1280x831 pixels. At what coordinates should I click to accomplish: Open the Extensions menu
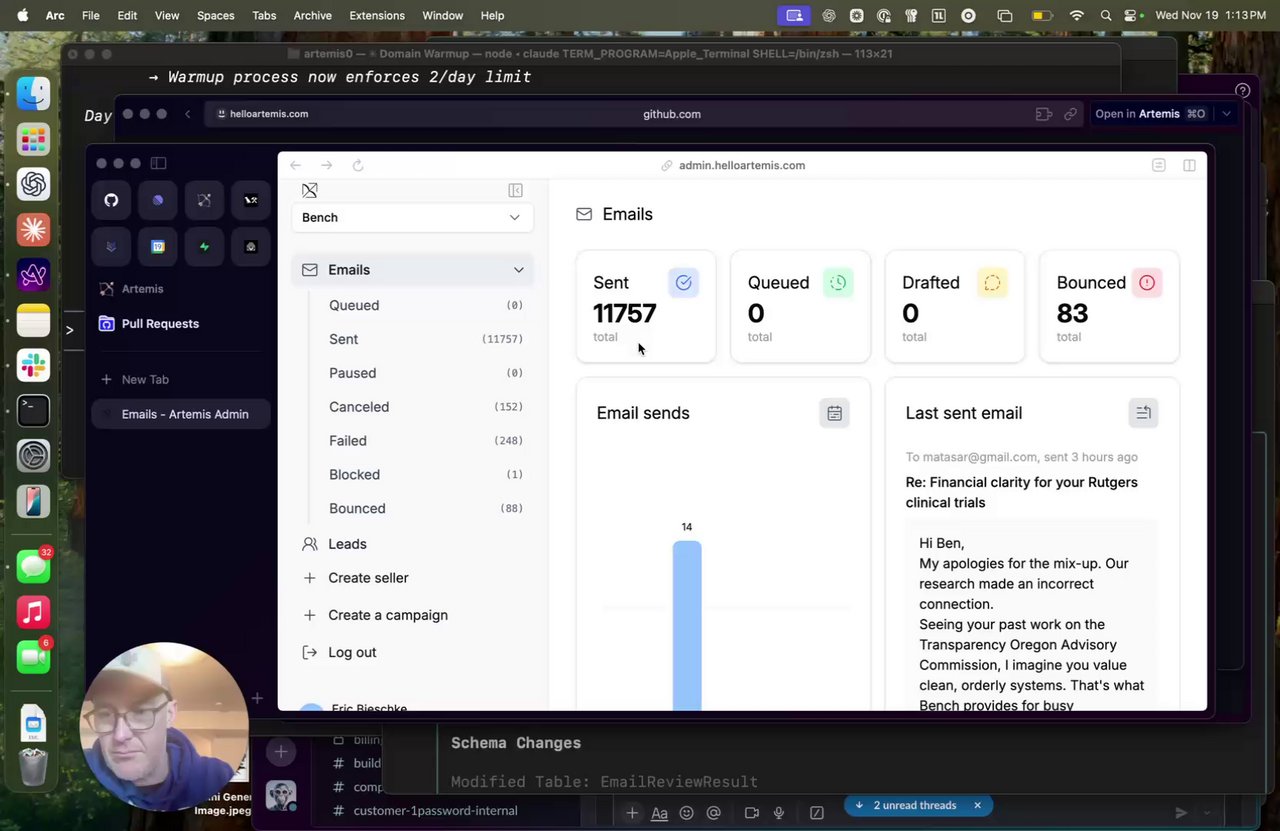[377, 15]
